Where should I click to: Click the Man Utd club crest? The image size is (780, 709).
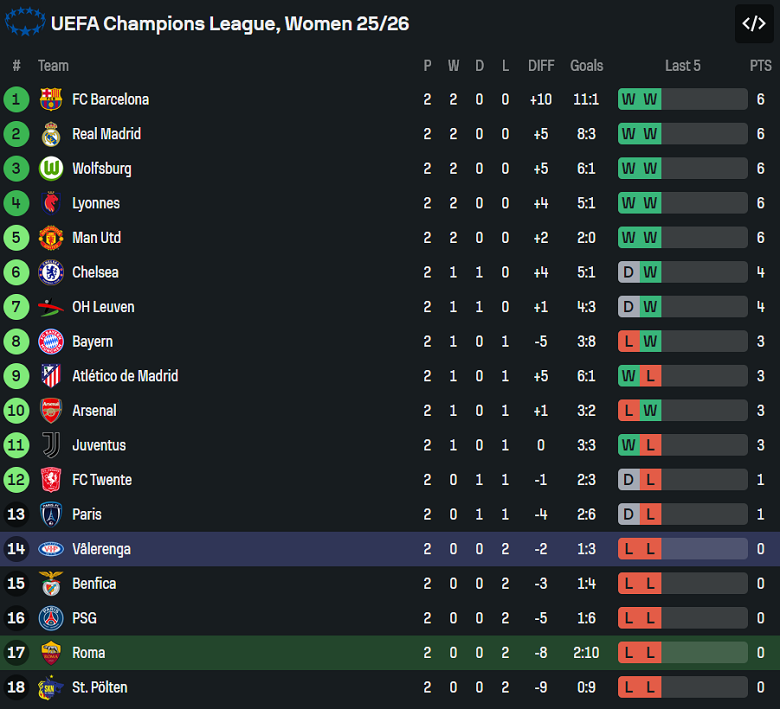[51, 238]
